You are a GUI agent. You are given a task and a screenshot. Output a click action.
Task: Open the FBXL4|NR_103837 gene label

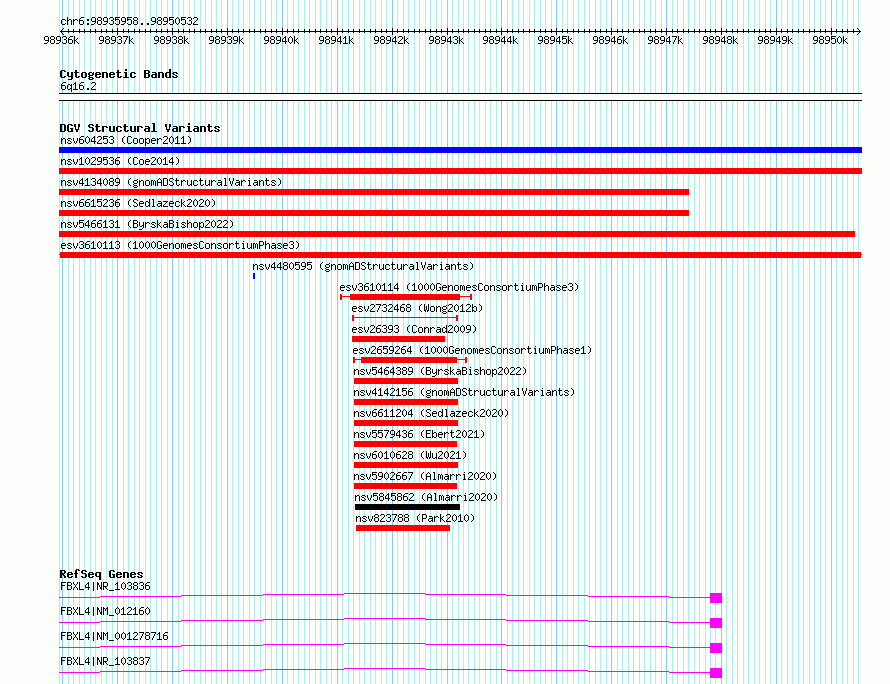tap(105, 661)
